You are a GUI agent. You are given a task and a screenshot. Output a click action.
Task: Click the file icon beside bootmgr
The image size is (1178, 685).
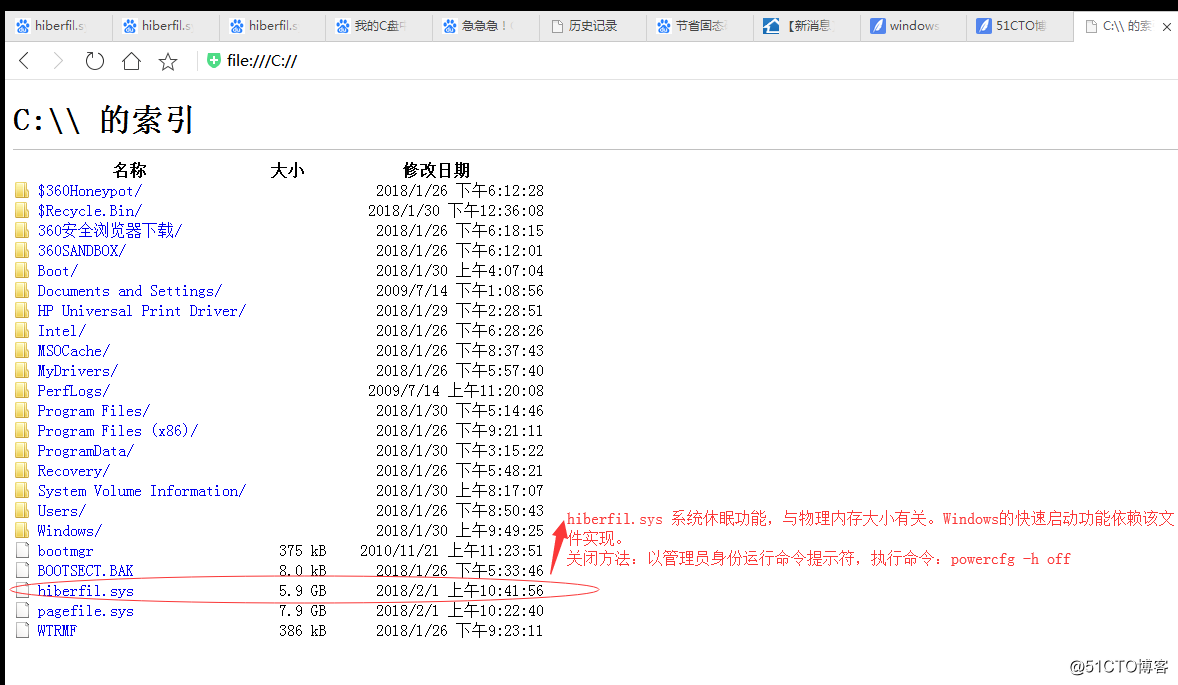click(23, 551)
